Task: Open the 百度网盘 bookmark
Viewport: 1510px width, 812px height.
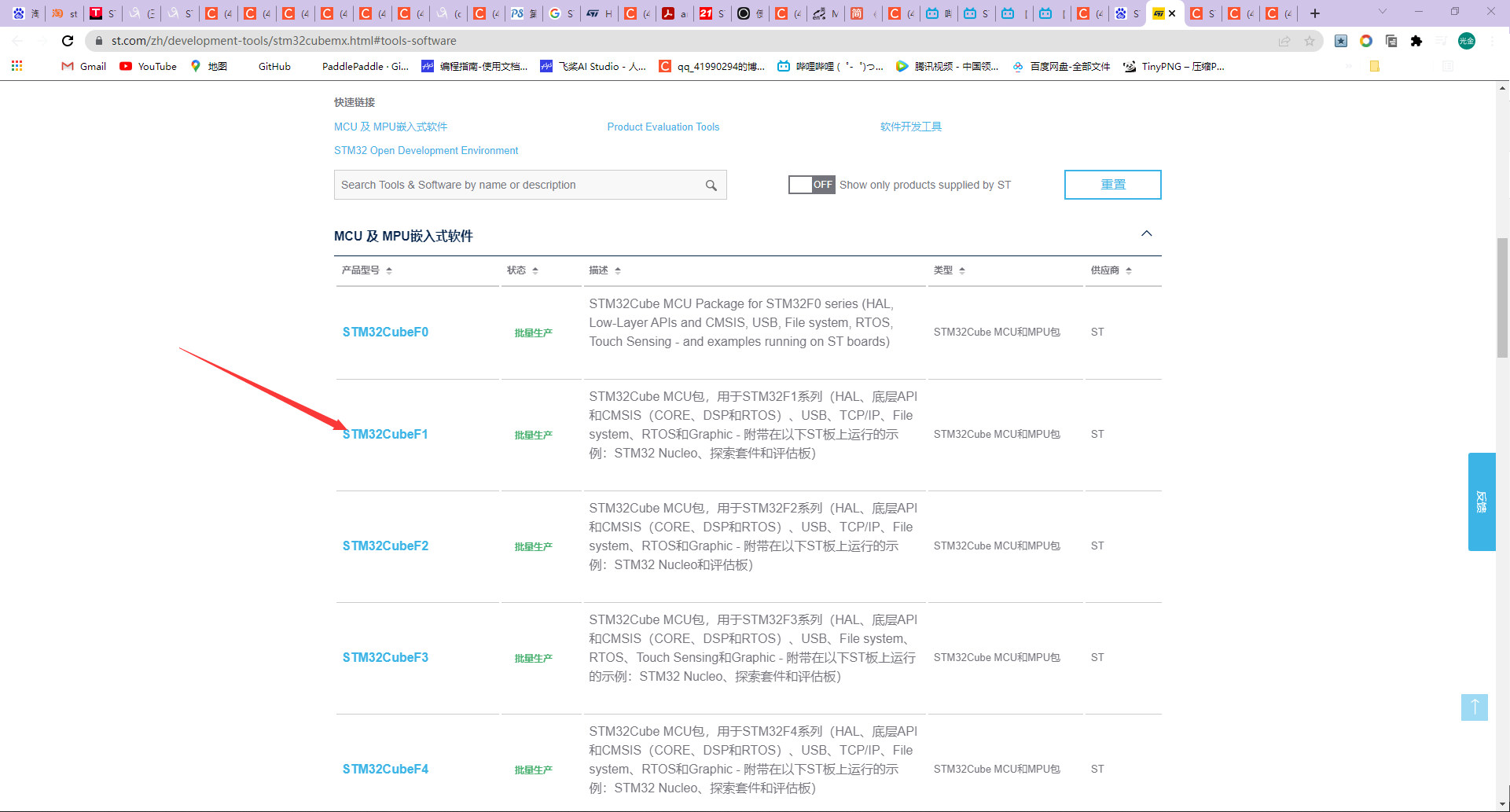Action: click(1061, 66)
